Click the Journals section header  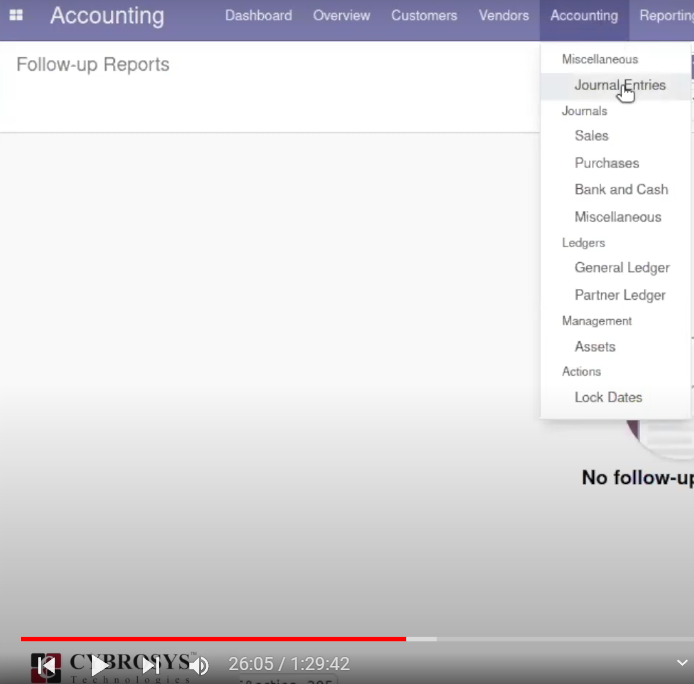coord(584,111)
